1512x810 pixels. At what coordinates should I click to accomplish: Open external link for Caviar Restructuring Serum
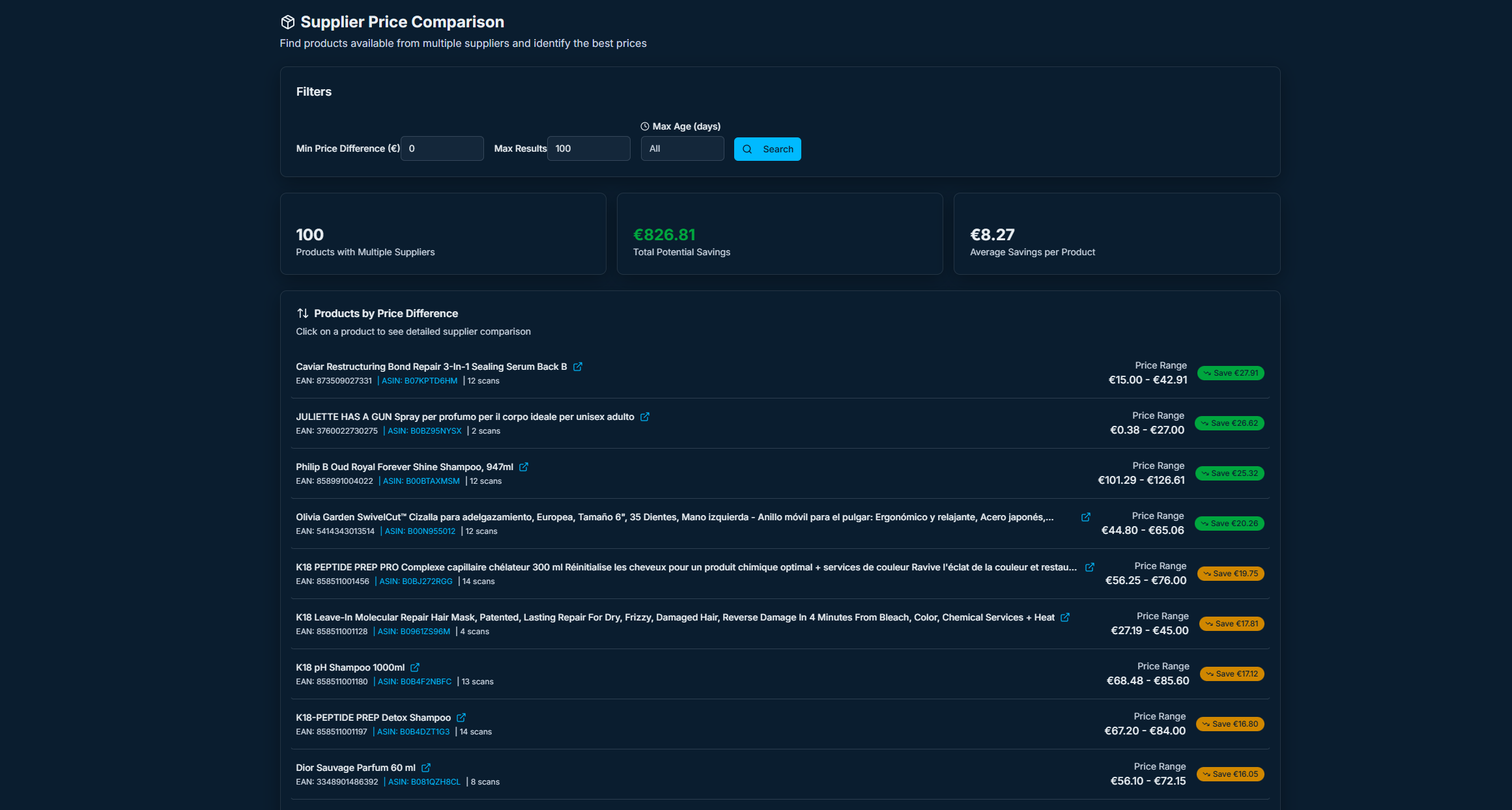577,367
